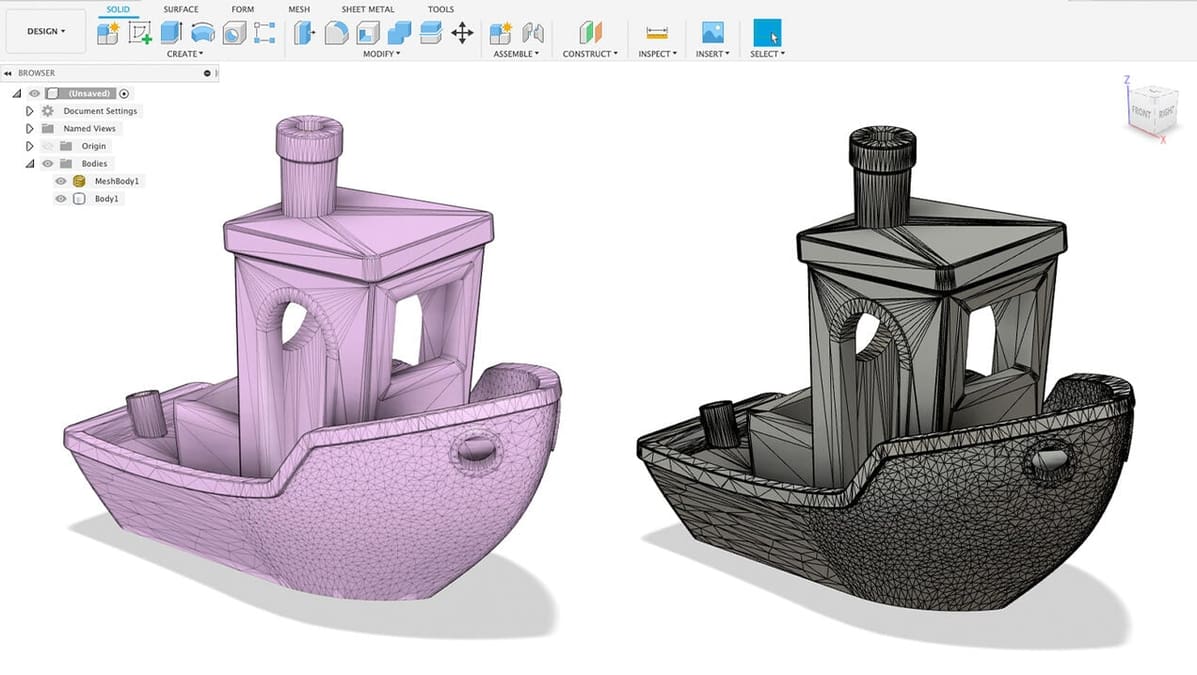Toggle visibility of Body1

[x=60, y=197]
